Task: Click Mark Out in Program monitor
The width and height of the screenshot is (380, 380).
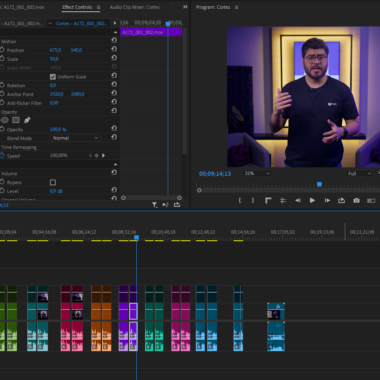Action: (253, 200)
